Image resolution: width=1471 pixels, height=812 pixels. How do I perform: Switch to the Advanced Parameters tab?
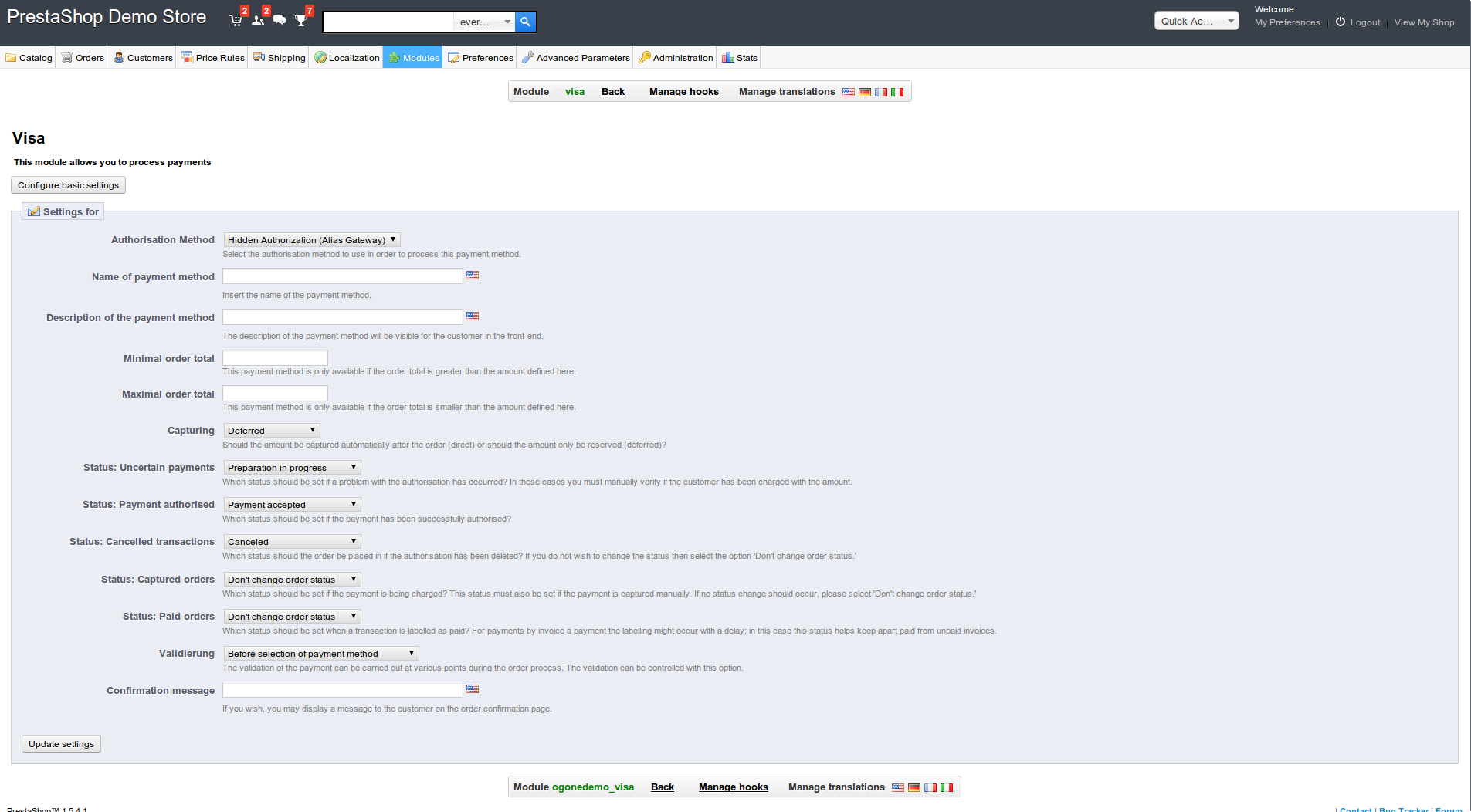pos(576,58)
